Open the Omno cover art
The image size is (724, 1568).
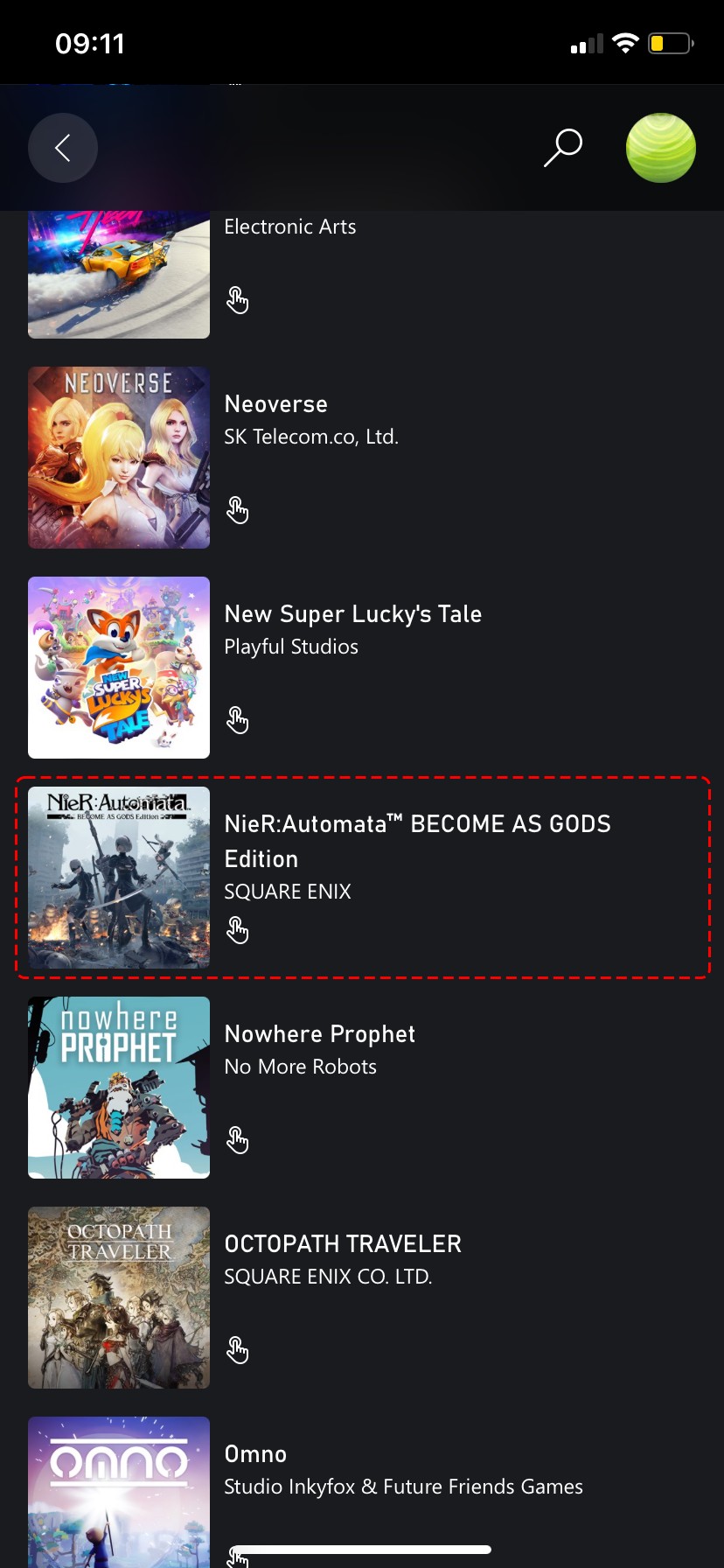119,1492
